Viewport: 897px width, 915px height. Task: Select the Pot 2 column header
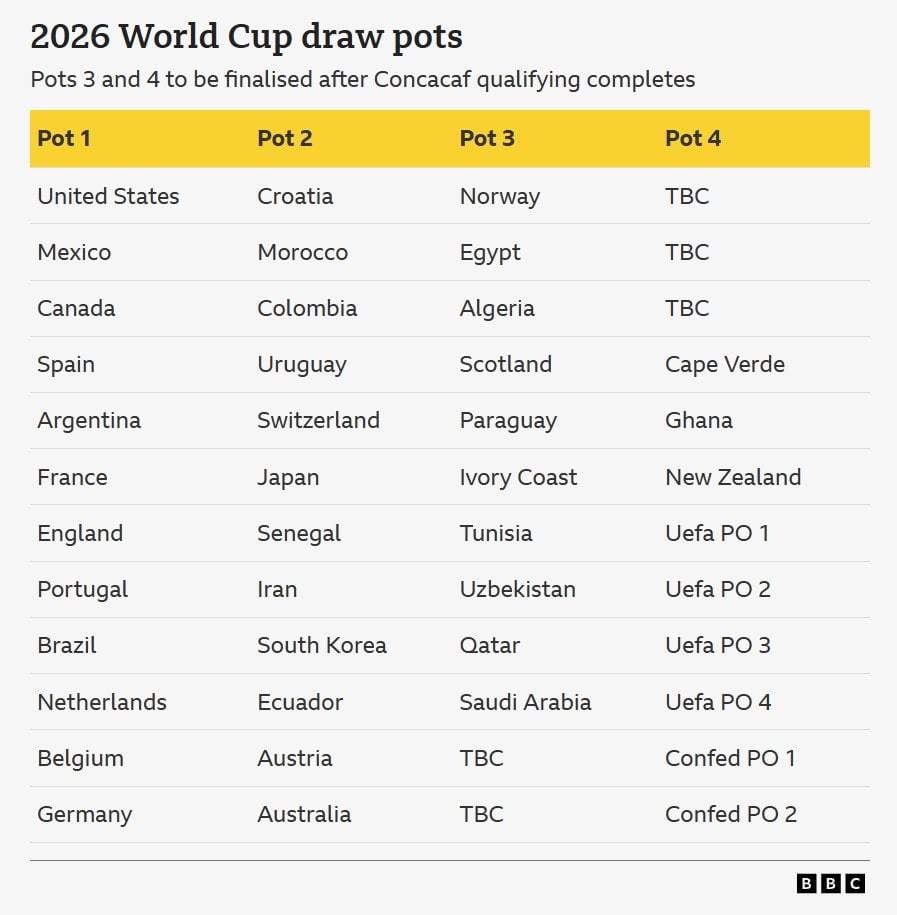[x=285, y=139]
